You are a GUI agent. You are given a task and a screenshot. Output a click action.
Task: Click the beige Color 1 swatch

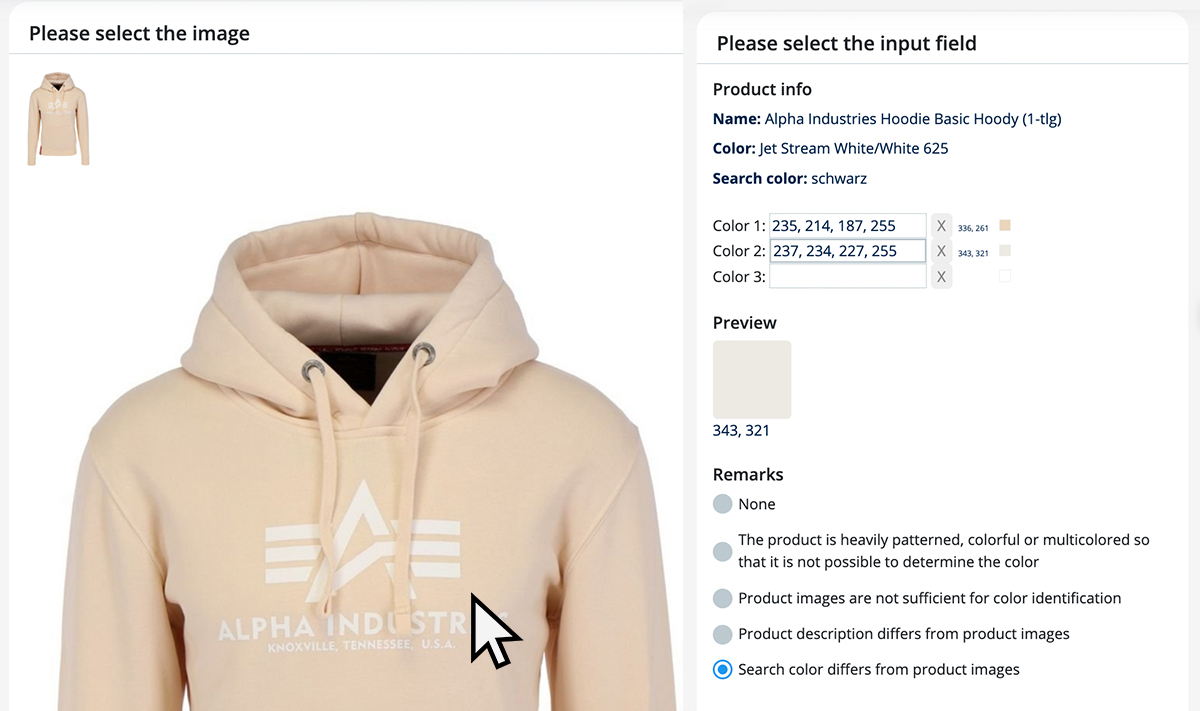(1005, 226)
